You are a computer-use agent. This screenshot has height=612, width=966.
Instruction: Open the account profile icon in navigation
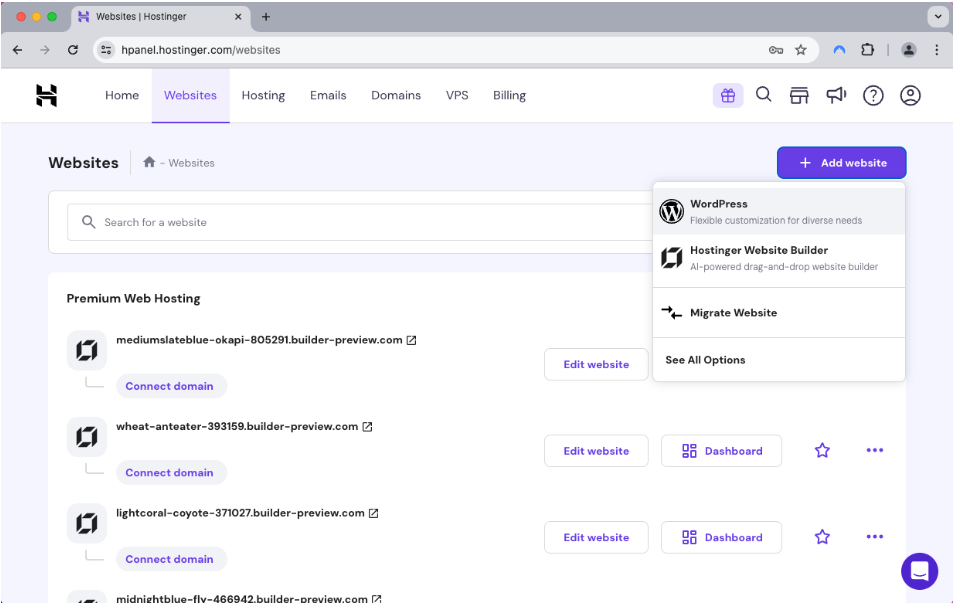pyautogui.click(x=910, y=96)
